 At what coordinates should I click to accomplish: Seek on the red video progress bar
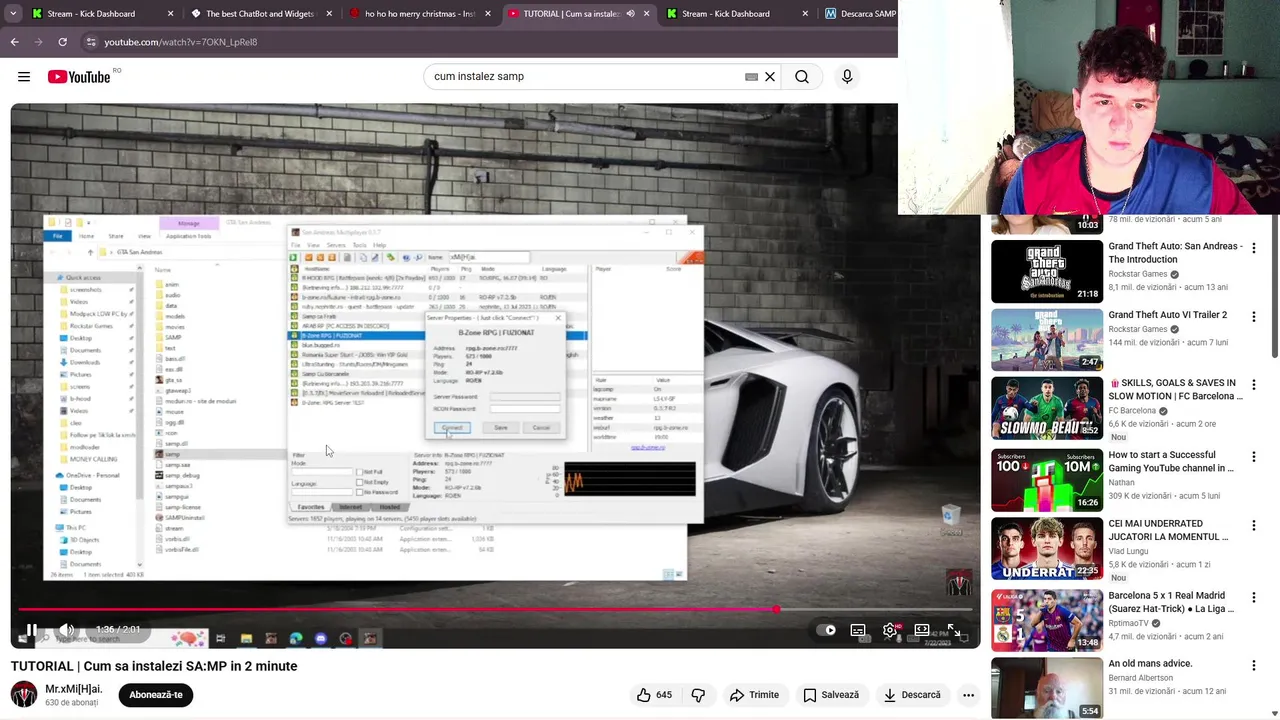tap(496, 608)
